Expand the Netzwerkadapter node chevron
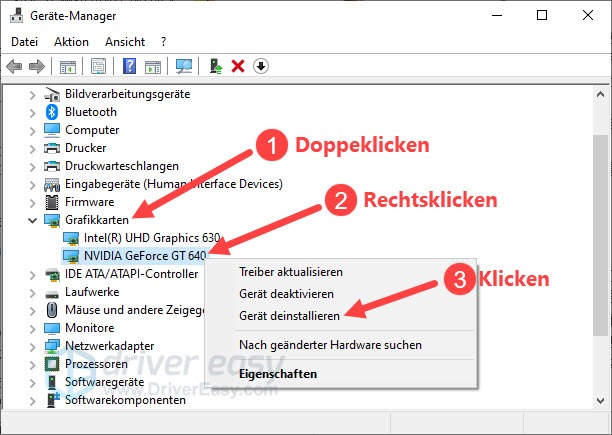 coord(33,346)
